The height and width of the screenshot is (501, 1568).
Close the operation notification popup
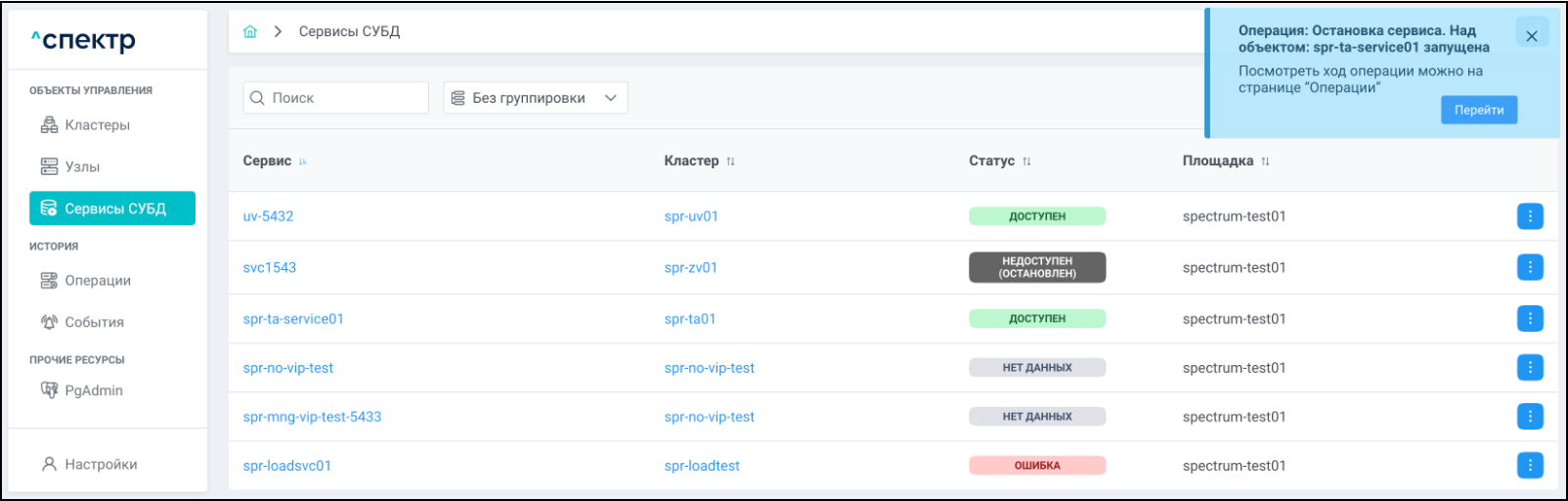1531,36
